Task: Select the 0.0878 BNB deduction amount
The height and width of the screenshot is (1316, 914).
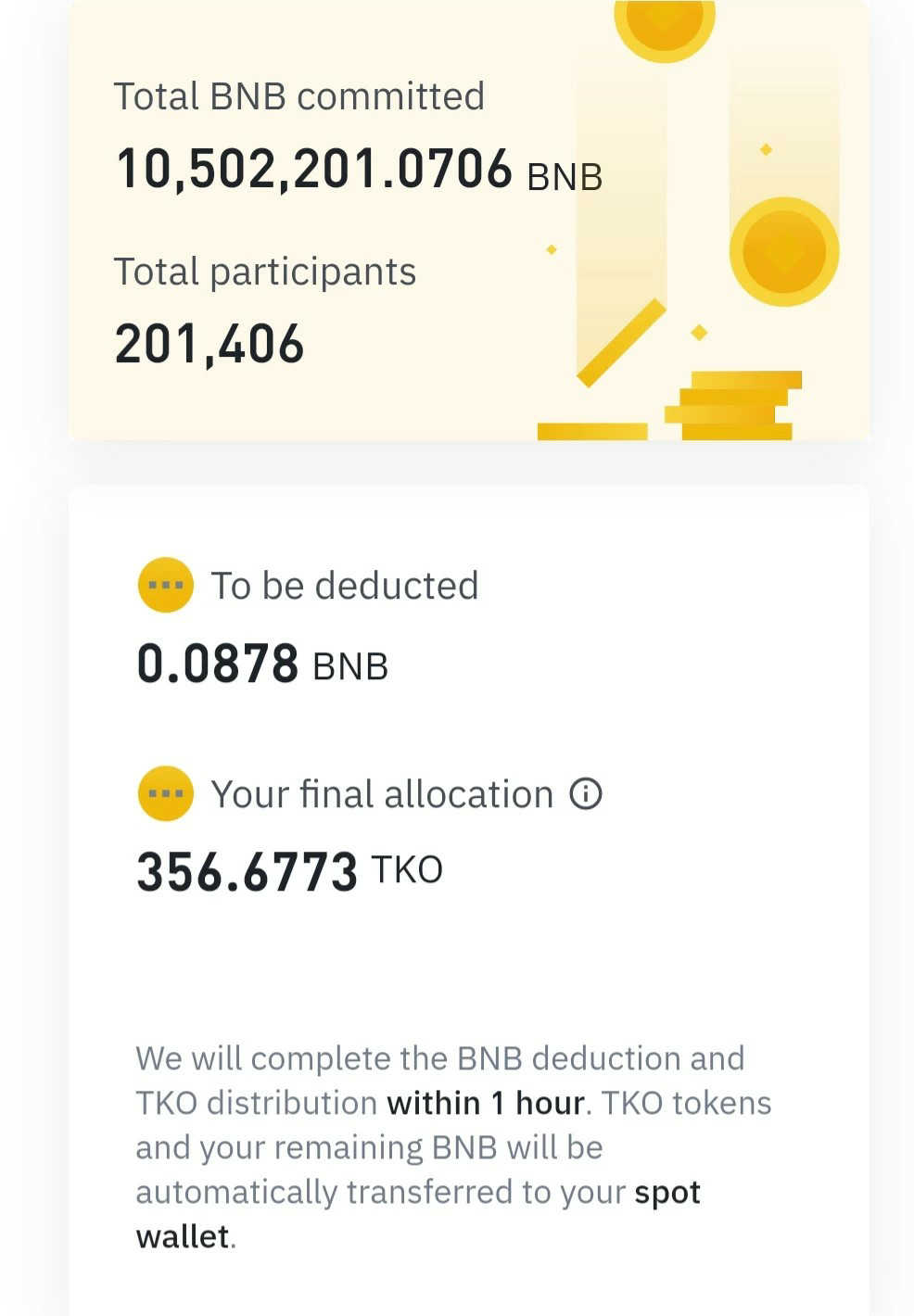Action: (x=262, y=664)
